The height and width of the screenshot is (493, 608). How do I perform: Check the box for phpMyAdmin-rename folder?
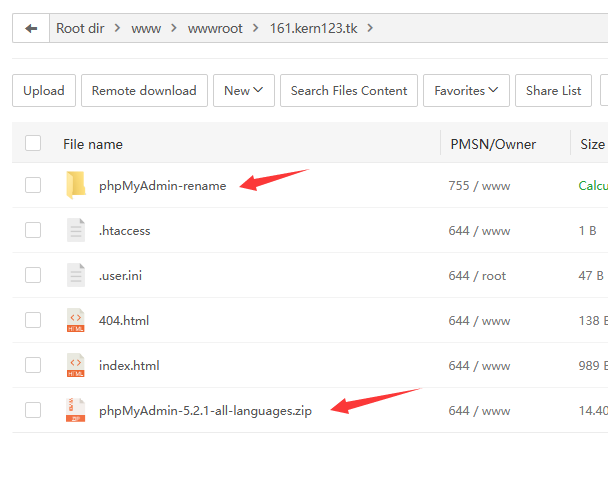33,185
